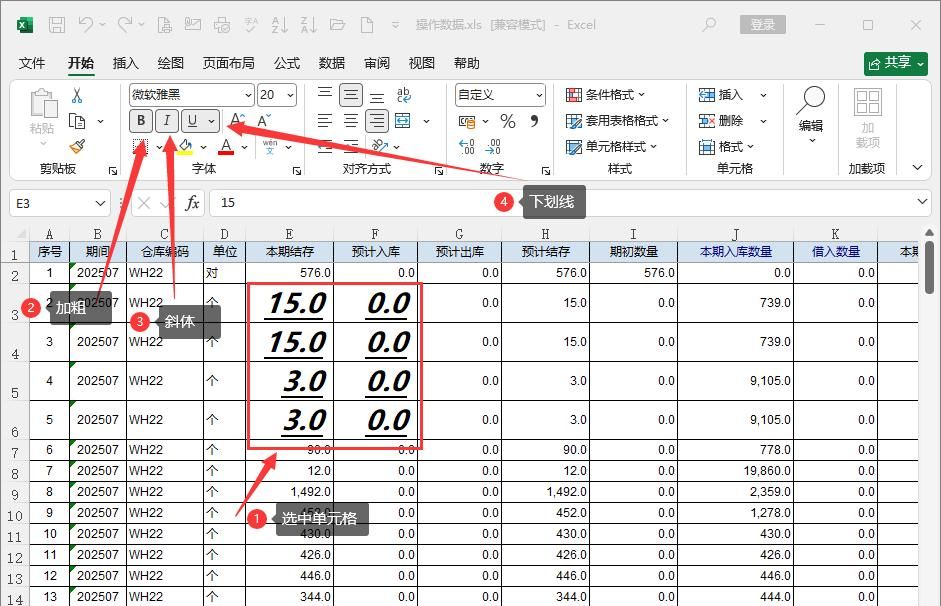The height and width of the screenshot is (606, 941).
Task: Click the center align icon
Action: (x=350, y=121)
